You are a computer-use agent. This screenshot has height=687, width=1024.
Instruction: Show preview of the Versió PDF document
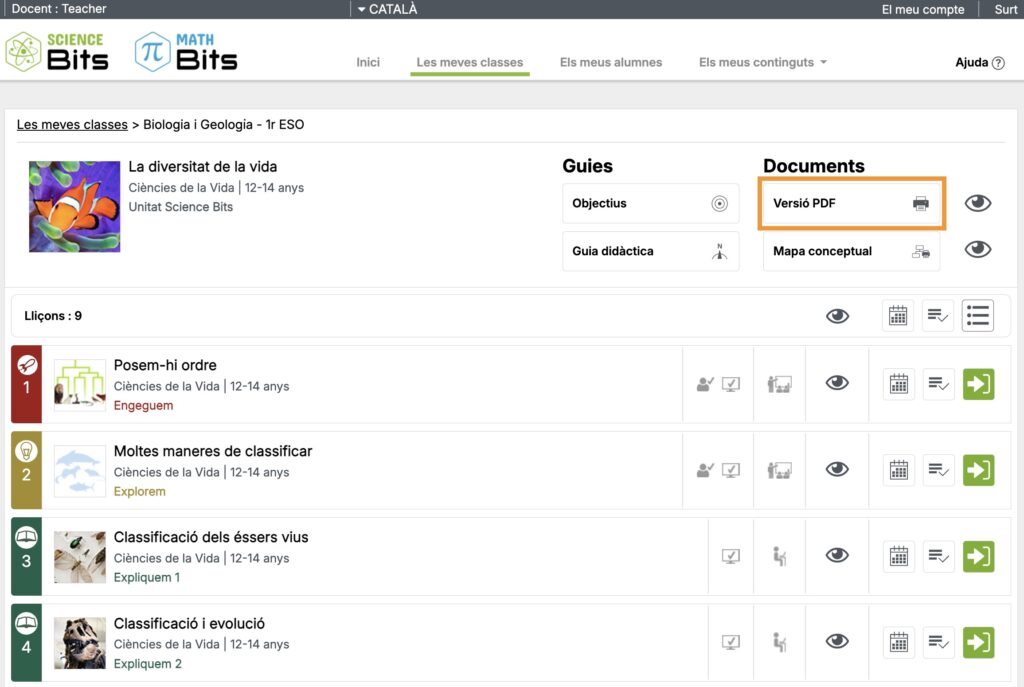point(977,203)
